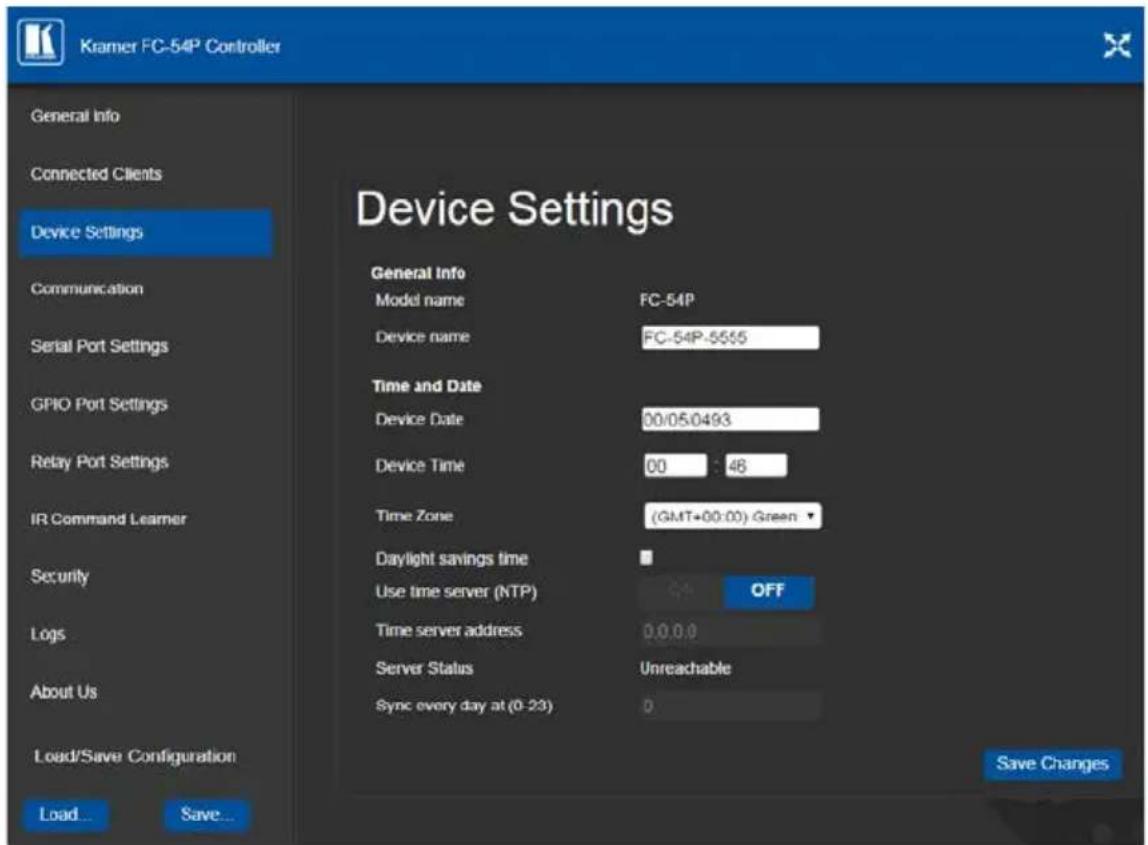Toggle fullscreen with the expand arrows icon
Viewport: 1148px width, 845px height.
(1117, 45)
